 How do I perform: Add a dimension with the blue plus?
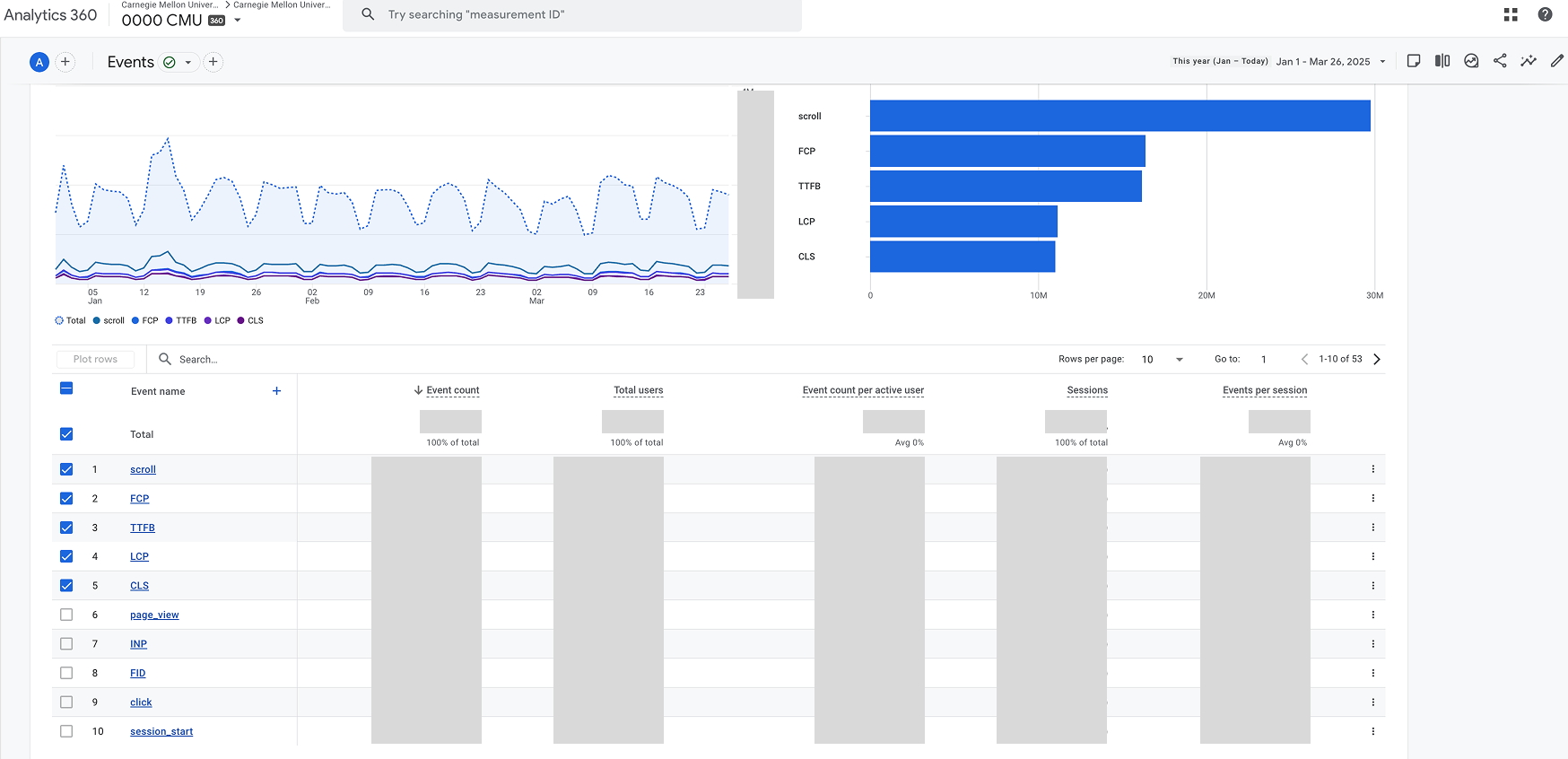tap(276, 391)
